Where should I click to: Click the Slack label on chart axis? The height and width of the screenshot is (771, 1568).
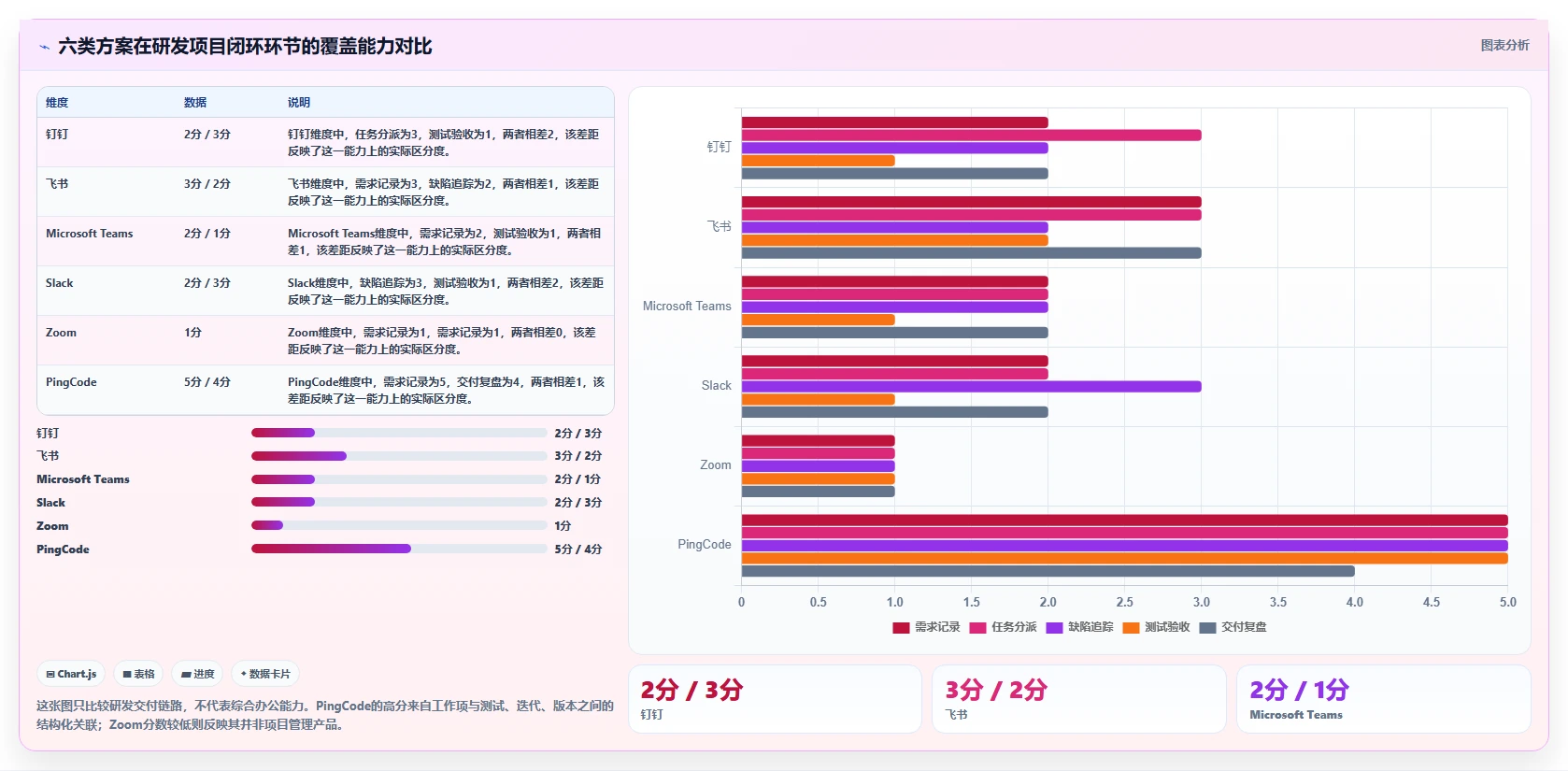pyautogui.click(x=717, y=386)
